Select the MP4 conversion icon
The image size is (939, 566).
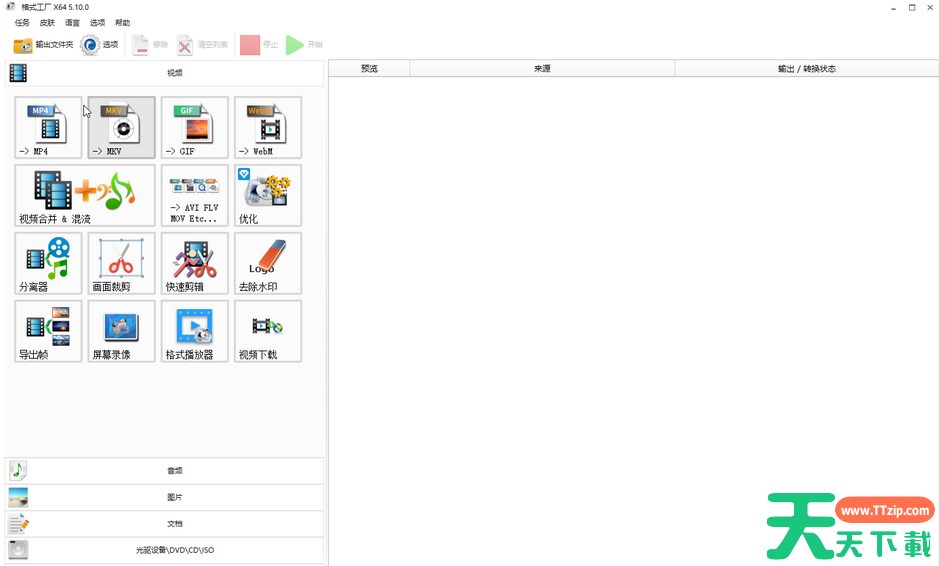pos(48,127)
